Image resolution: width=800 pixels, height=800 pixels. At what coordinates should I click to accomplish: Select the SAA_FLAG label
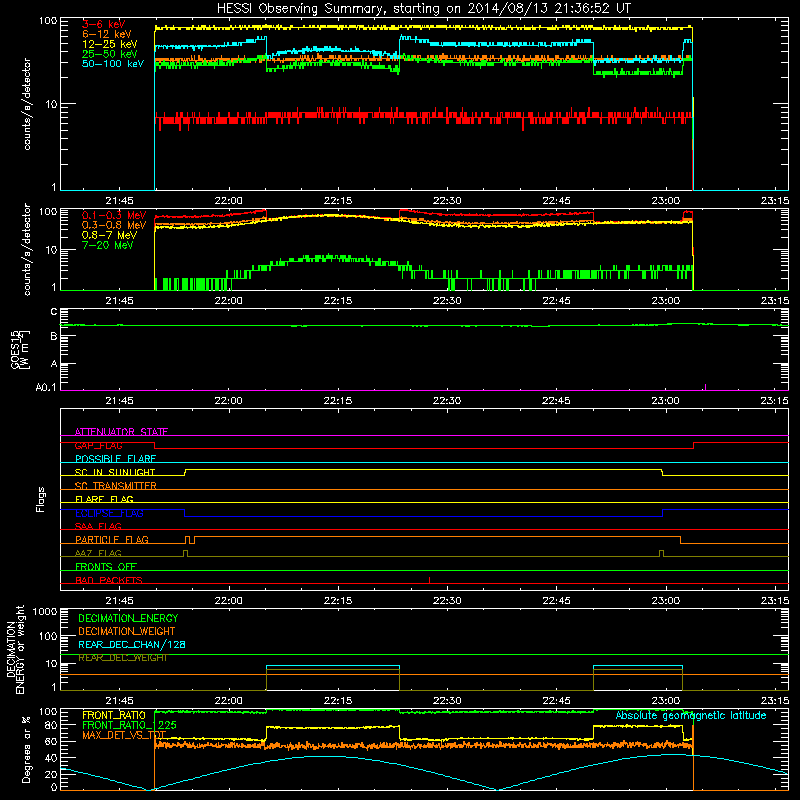pos(98,526)
